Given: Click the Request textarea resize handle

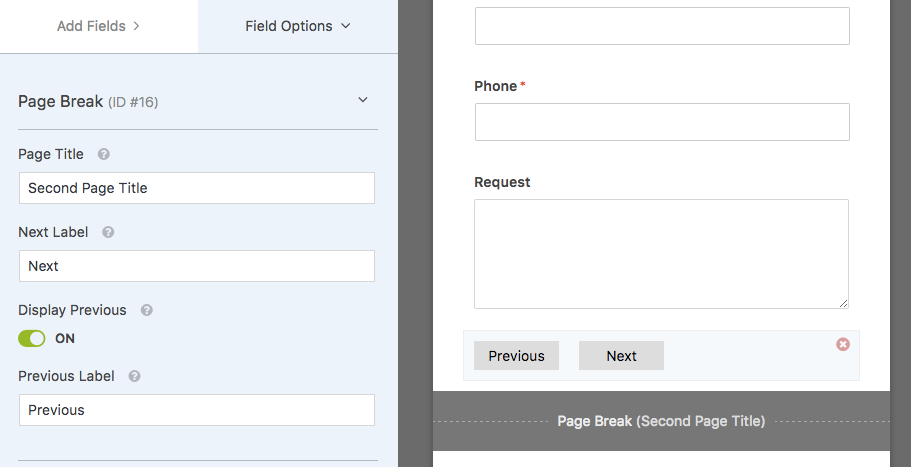Looking at the screenshot, I should point(844,303).
